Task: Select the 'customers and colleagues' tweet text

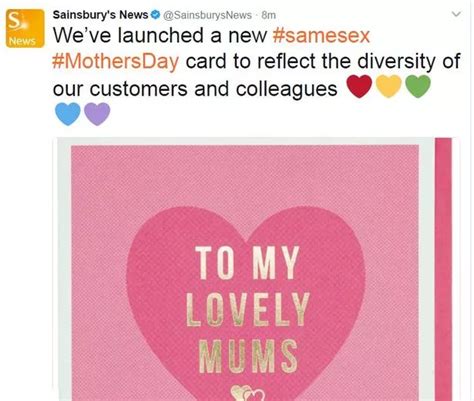Action: tap(214, 89)
